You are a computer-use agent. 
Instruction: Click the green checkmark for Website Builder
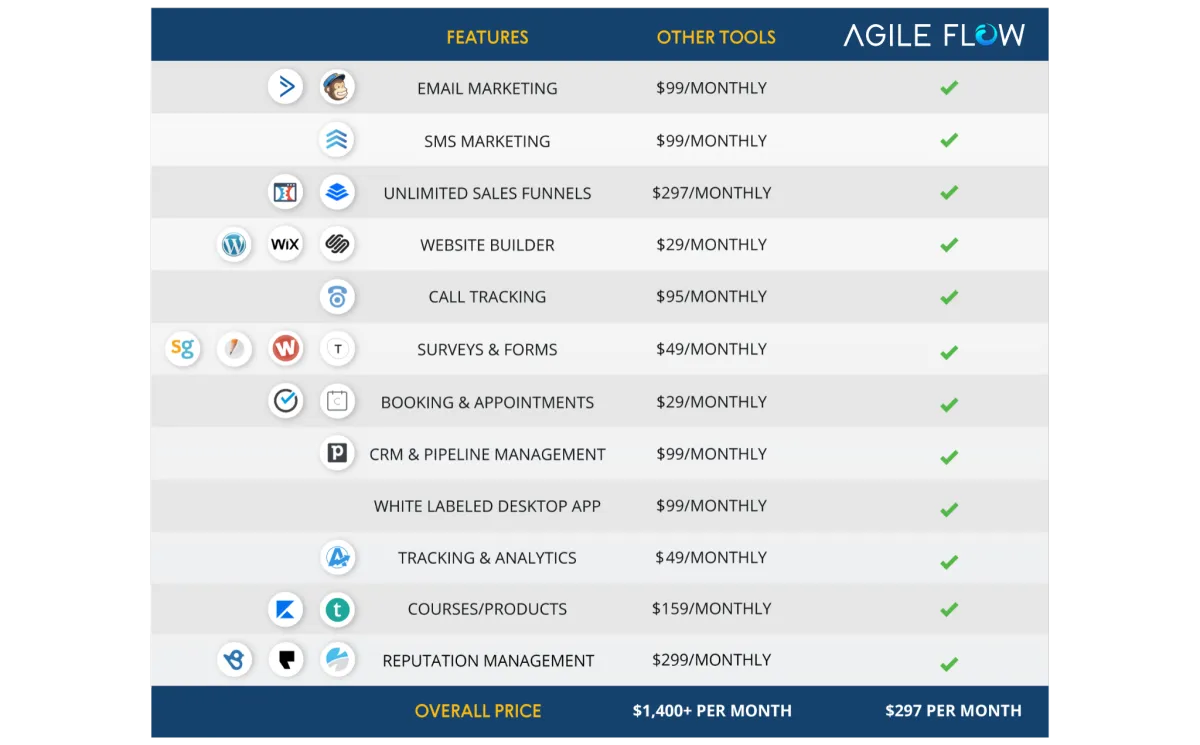pos(949,245)
